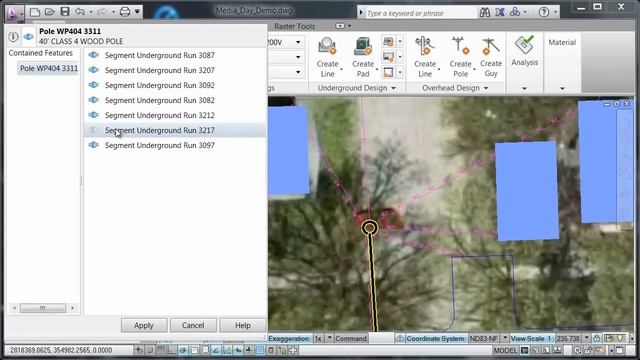The height and width of the screenshot is (360, 640).
Task: Select Segment Underground Run 3217
Action: pos(176,130)
